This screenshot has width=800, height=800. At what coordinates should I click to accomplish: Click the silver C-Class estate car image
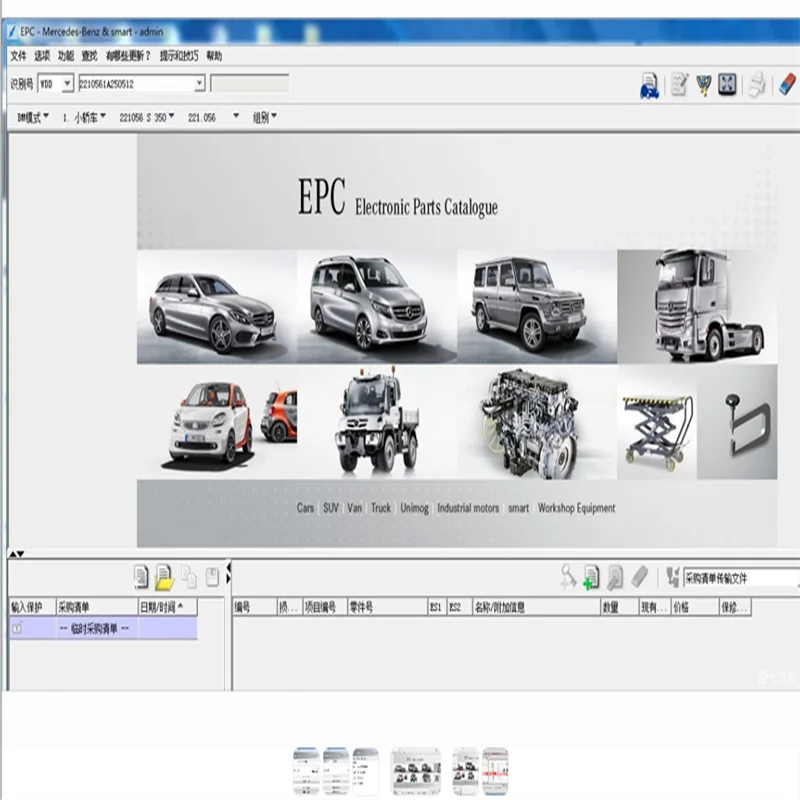(x=217, y=307)
